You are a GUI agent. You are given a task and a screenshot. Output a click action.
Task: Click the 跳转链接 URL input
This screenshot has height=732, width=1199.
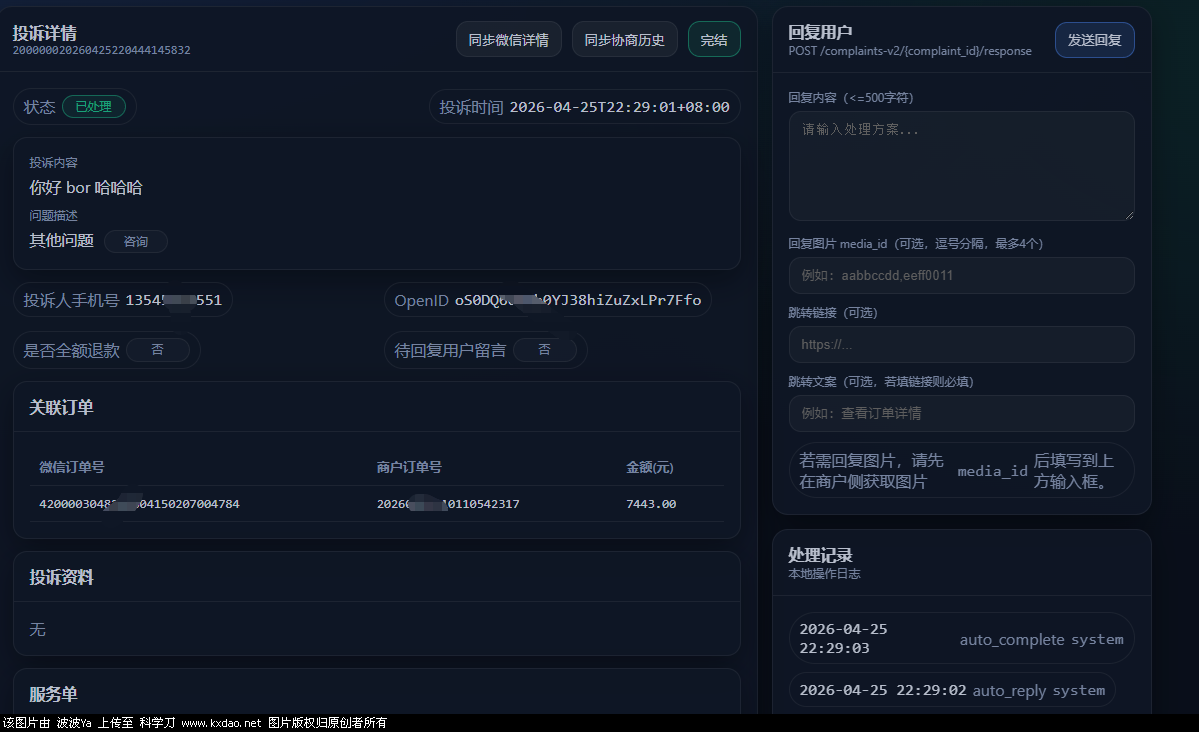tap(961, 344)
